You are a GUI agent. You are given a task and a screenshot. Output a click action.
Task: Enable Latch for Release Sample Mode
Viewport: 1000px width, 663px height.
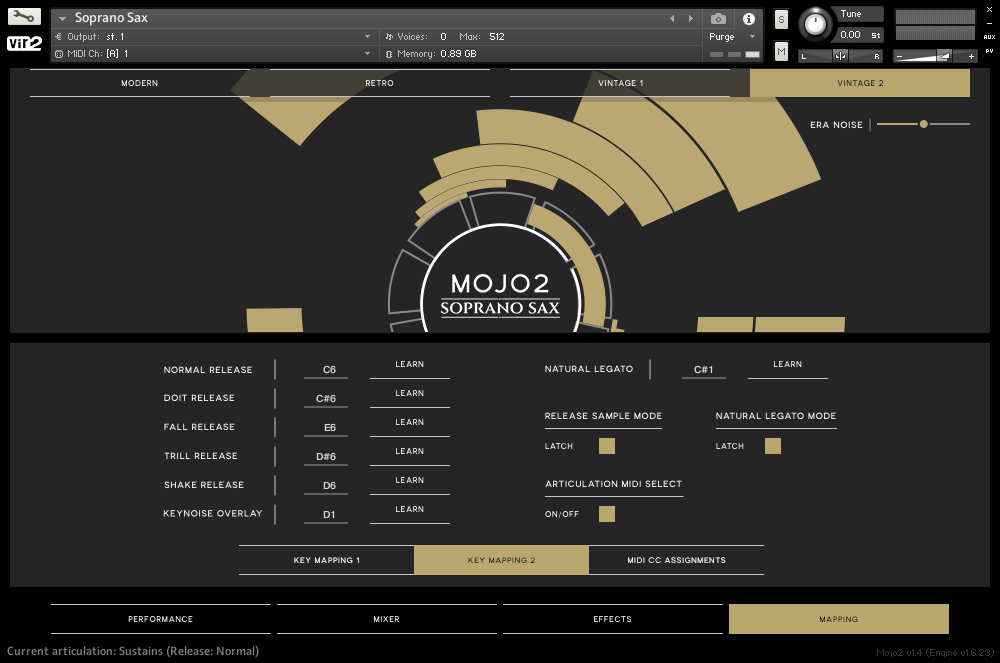click(606, 446)
